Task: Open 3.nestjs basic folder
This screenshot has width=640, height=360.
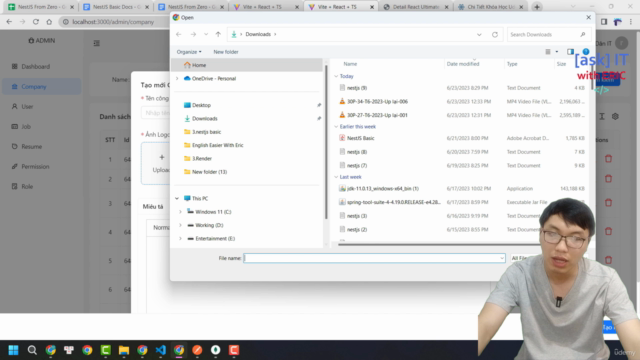Action: (202, 132)
